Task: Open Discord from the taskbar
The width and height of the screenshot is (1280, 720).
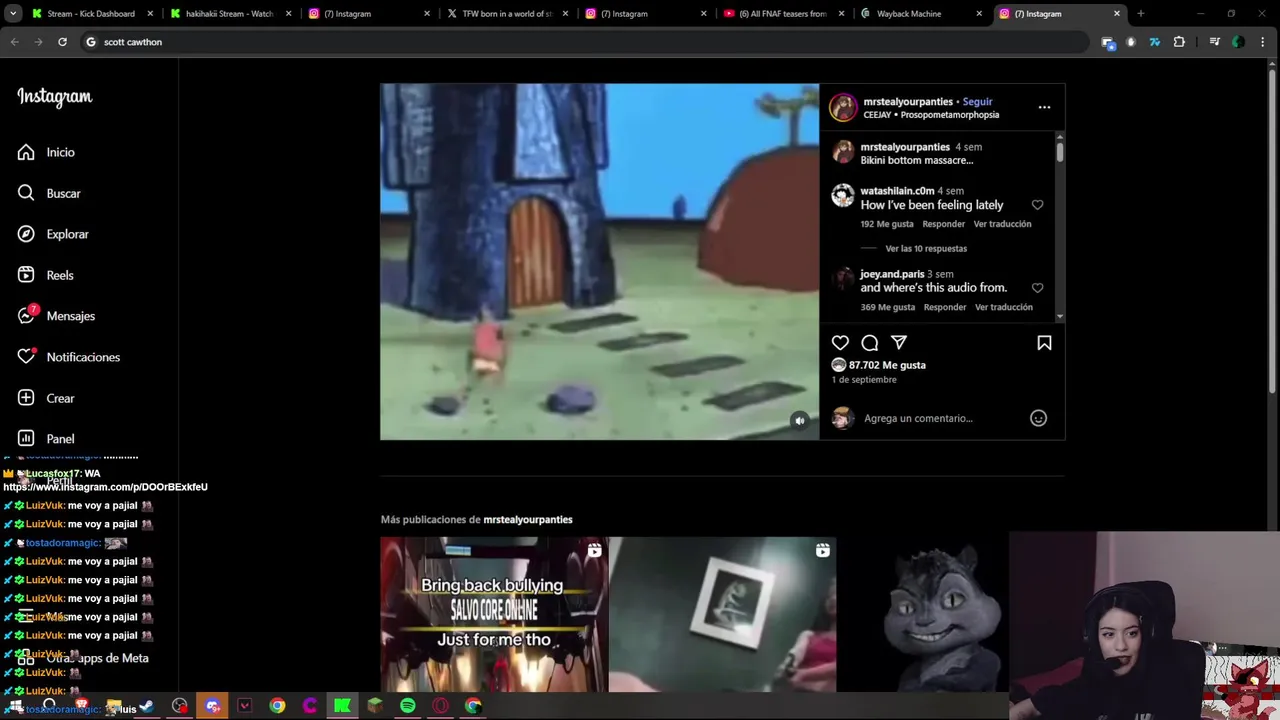Action: [x=212, y=706]
